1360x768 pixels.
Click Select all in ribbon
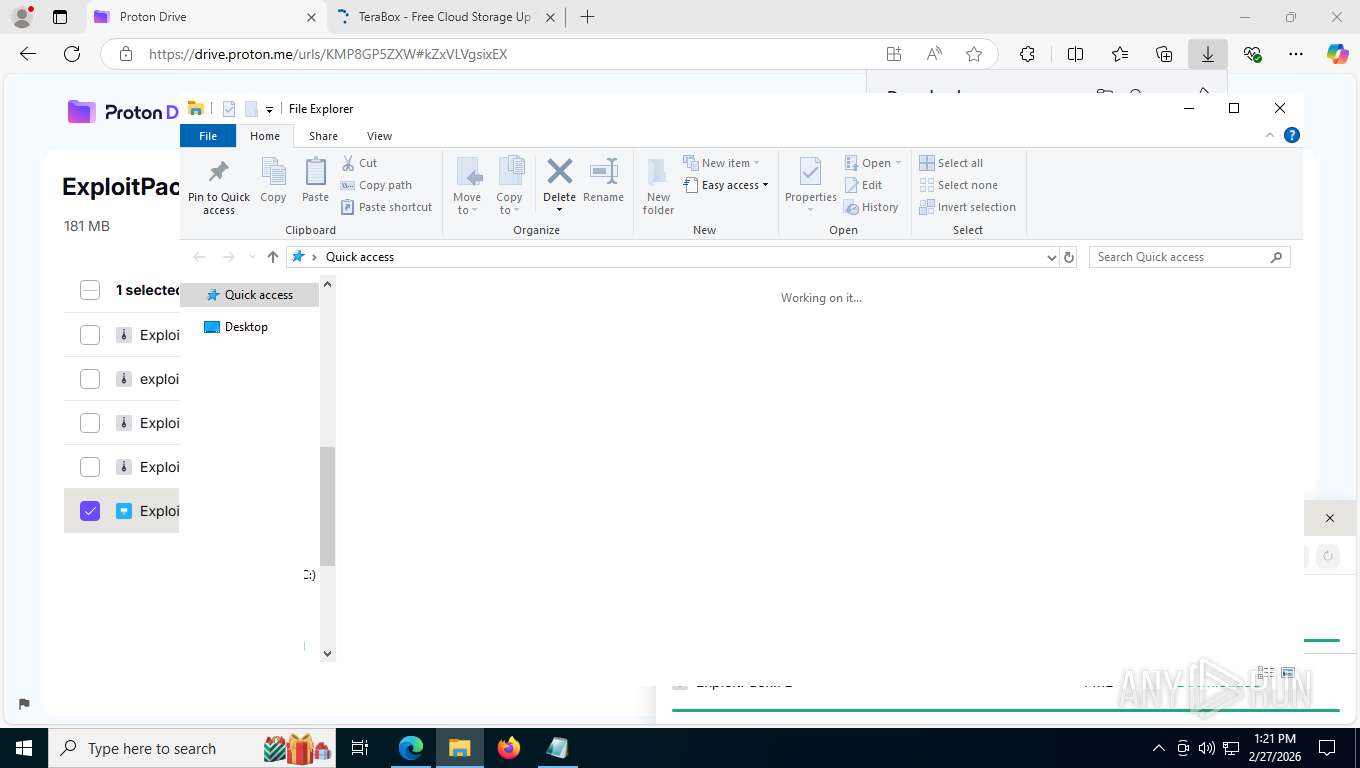coord(951,163)
